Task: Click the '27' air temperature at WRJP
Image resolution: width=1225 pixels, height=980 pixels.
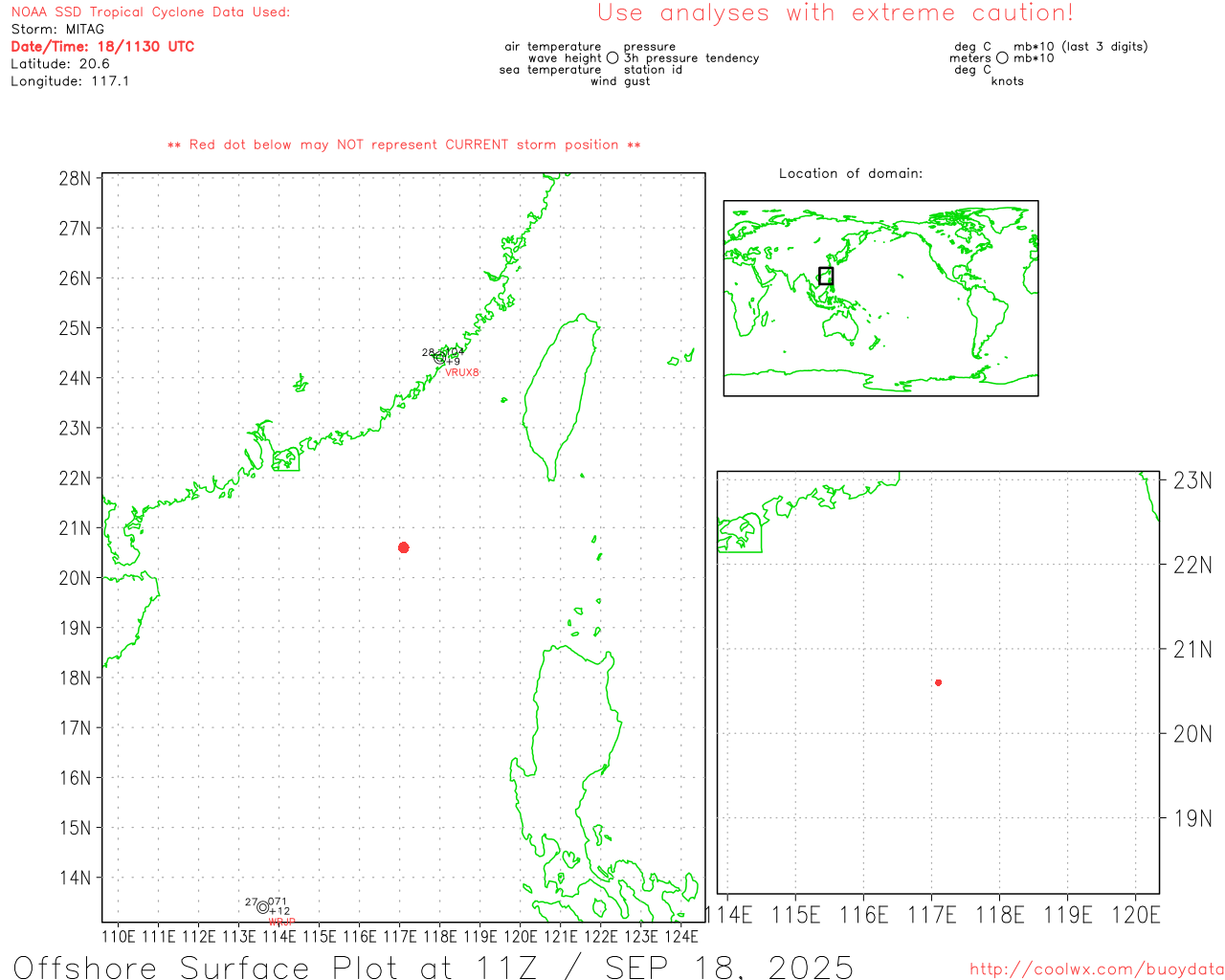Action: click(252, 902)
